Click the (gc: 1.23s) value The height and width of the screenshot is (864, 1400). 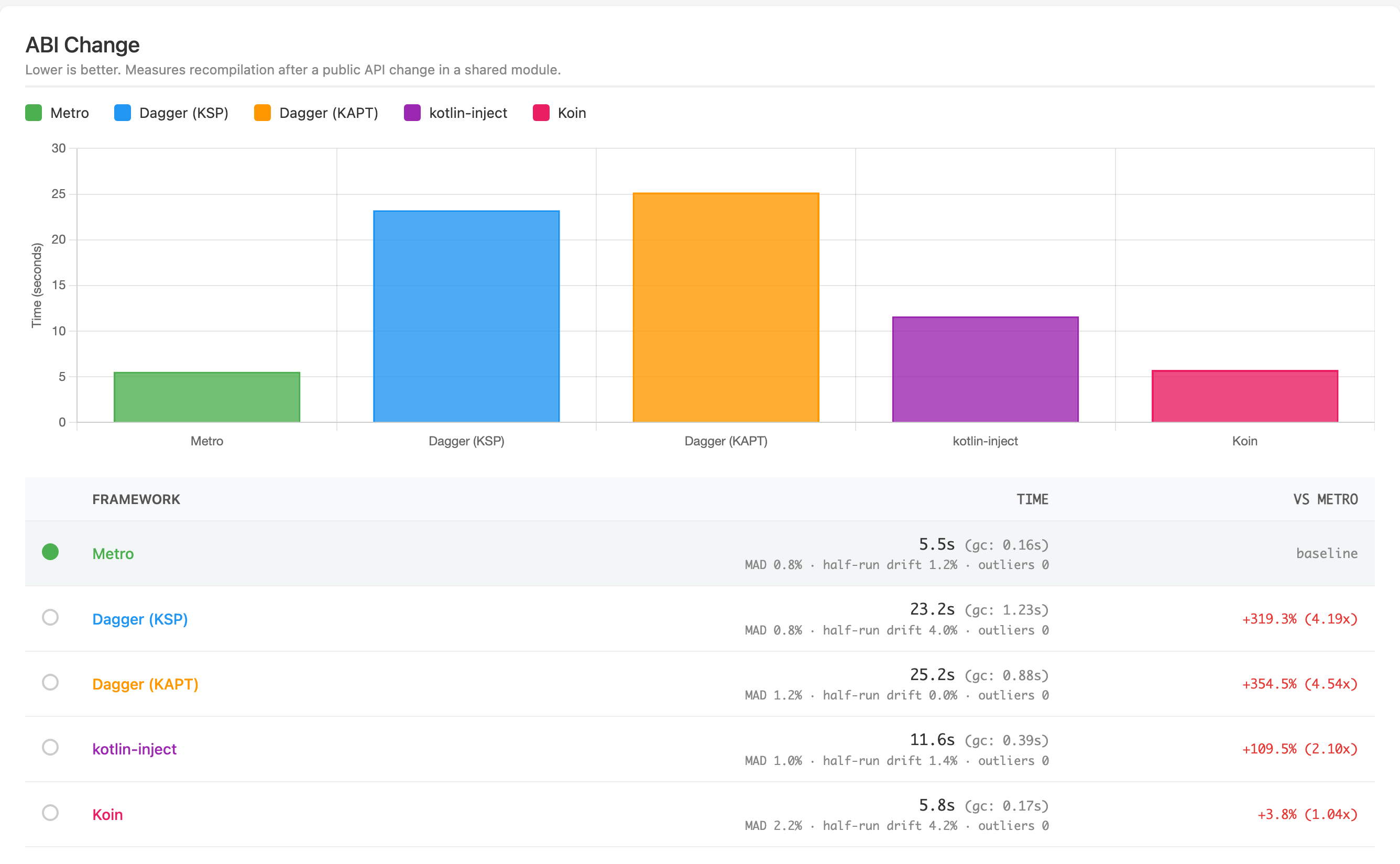(1007, 610)
